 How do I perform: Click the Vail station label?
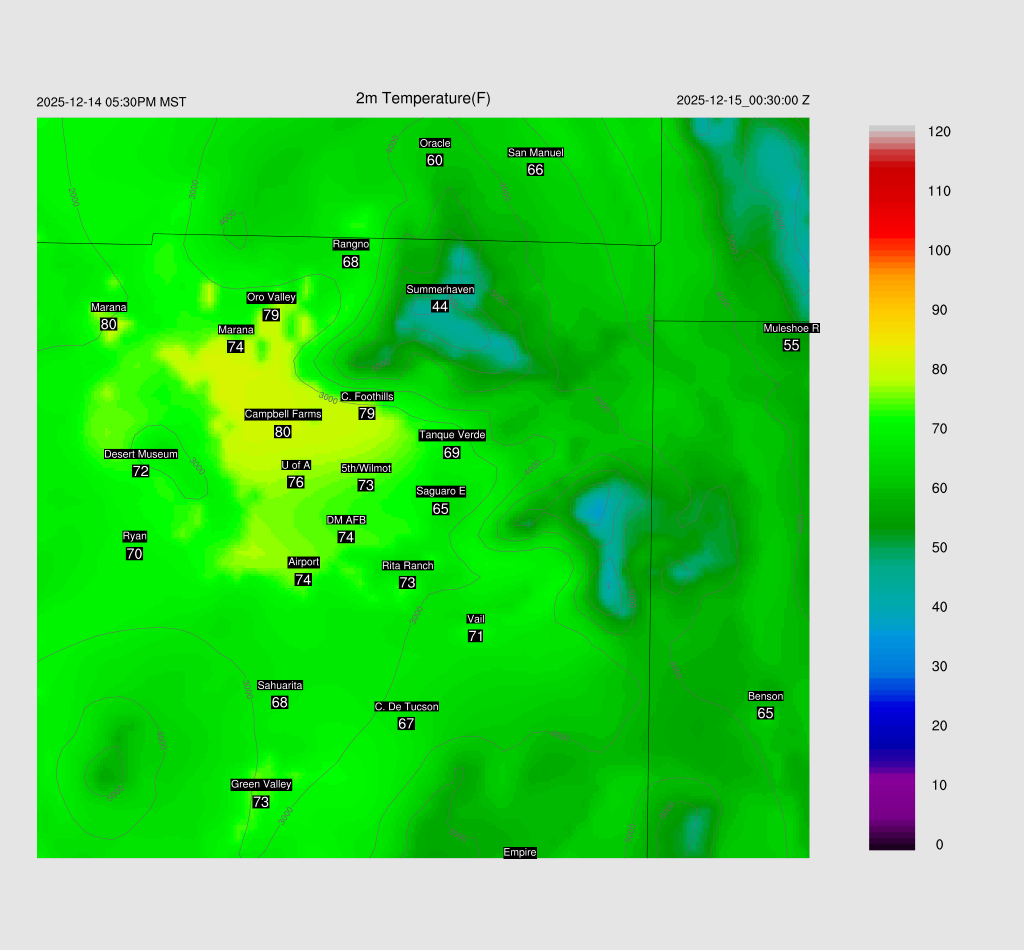476,619
